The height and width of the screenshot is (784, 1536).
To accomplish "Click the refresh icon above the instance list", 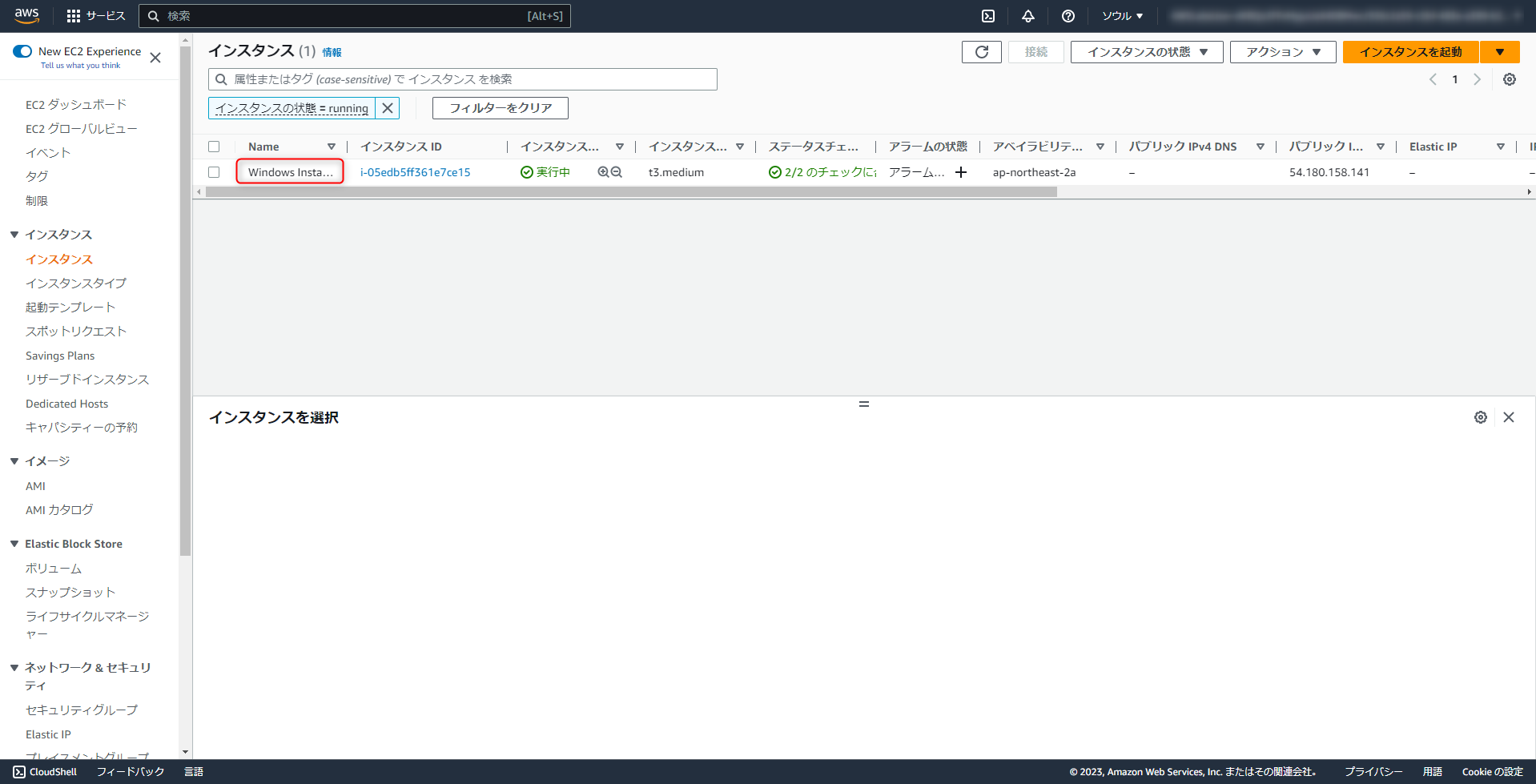I will (x=980, y=51).
